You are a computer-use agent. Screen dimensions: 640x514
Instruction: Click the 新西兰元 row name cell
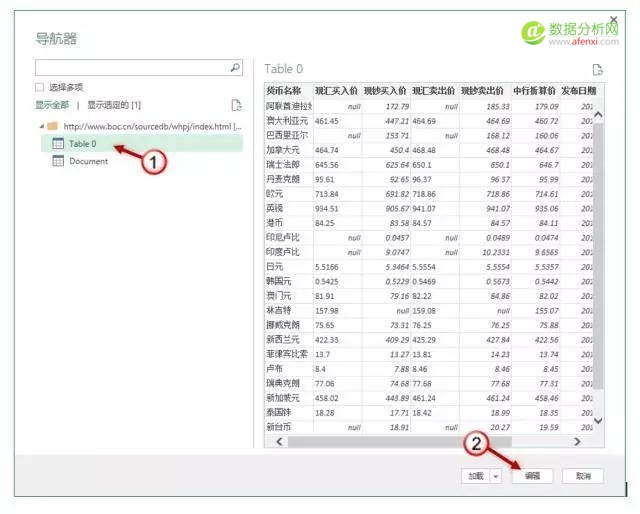coord(288,340)
